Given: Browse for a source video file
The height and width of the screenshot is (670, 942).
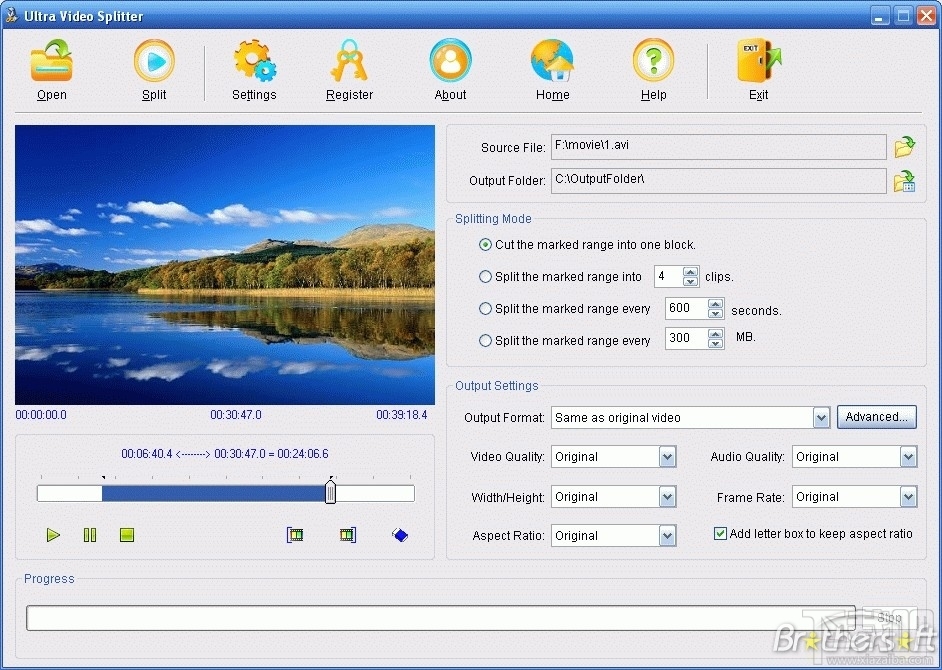Looking at the screenshot, I should point(904,146).
